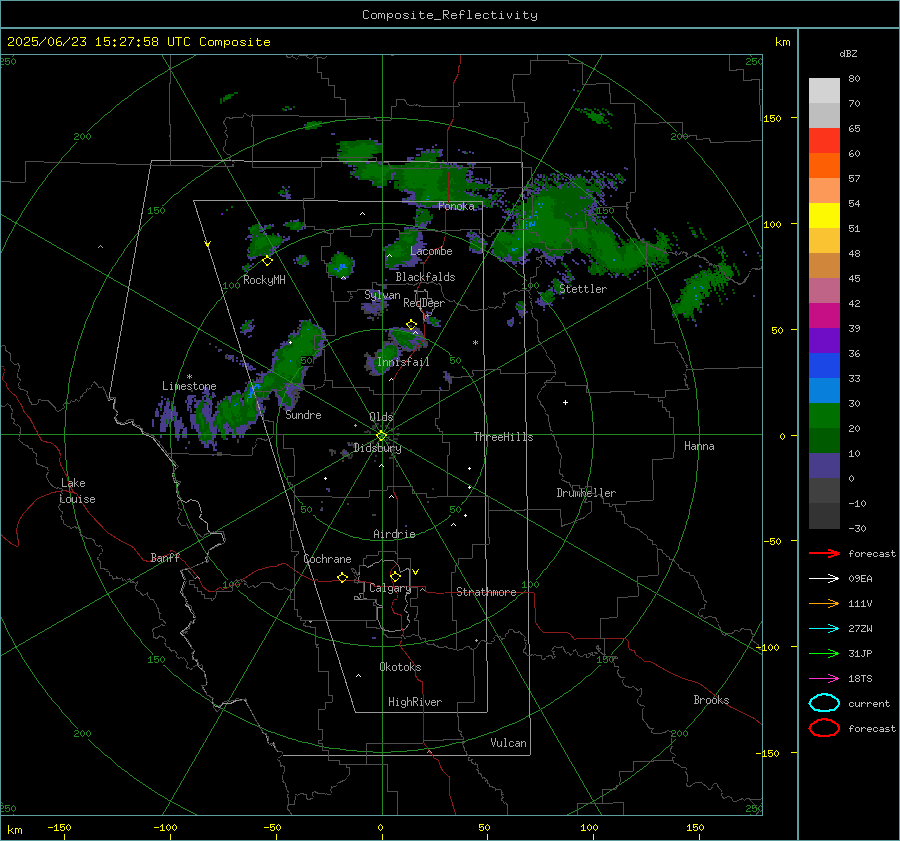This screenshot has height=841, width=900.
Task: Click the red forecast ellipse icon
Action: pyautogui.click(x=824, y=728)
